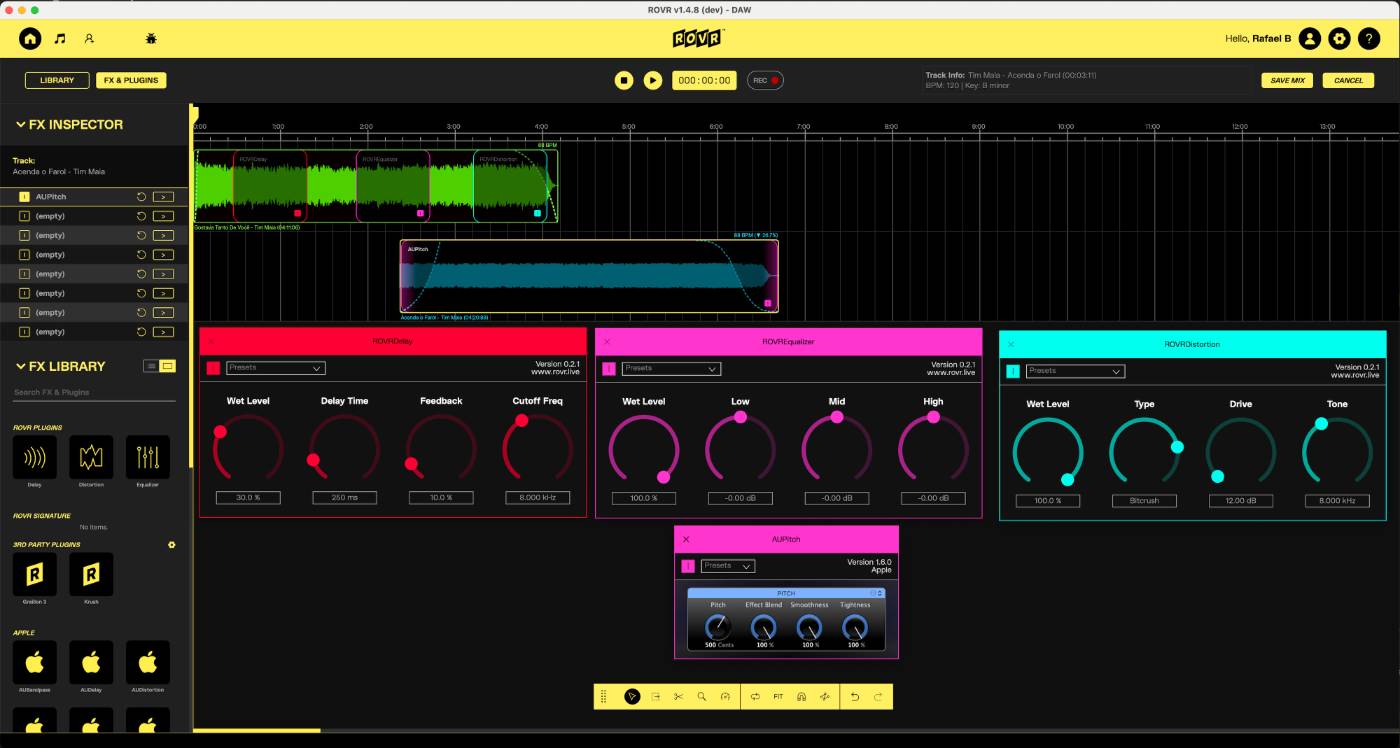Open the account avatar beside Rafael B
1400x748 pixels.
[x=1310, y=39]
